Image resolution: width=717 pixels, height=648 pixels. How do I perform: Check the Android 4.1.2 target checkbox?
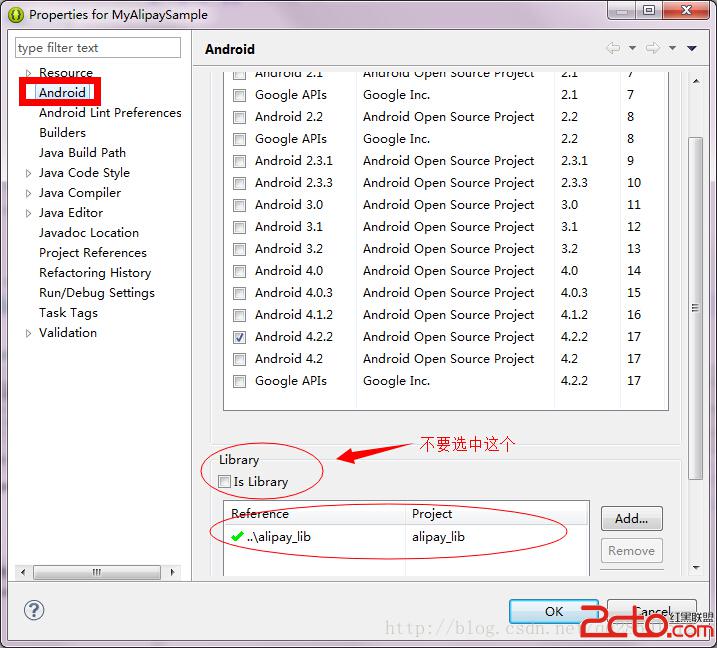[x=239, y=315]
